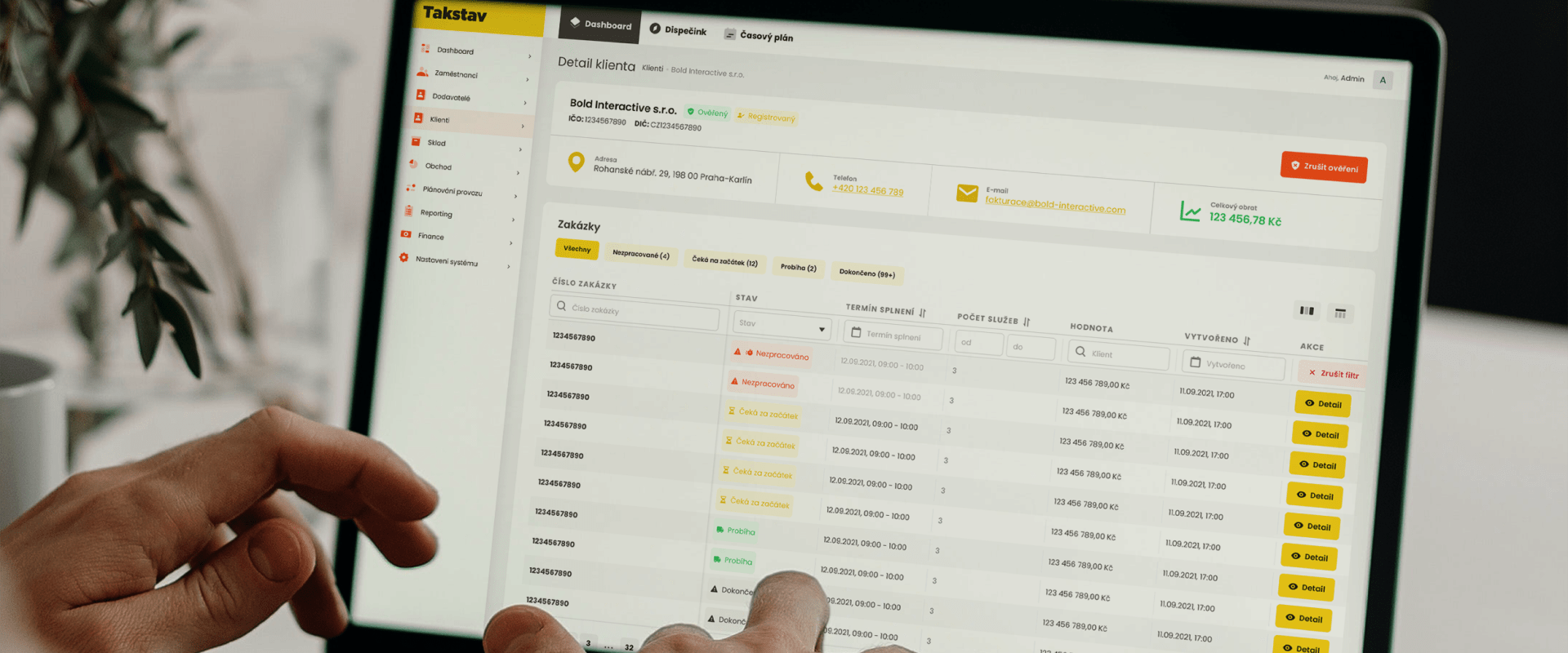Click the Plánování provozu sidebar label
Screen dimensions: 1568x653
tap(452, 191)
